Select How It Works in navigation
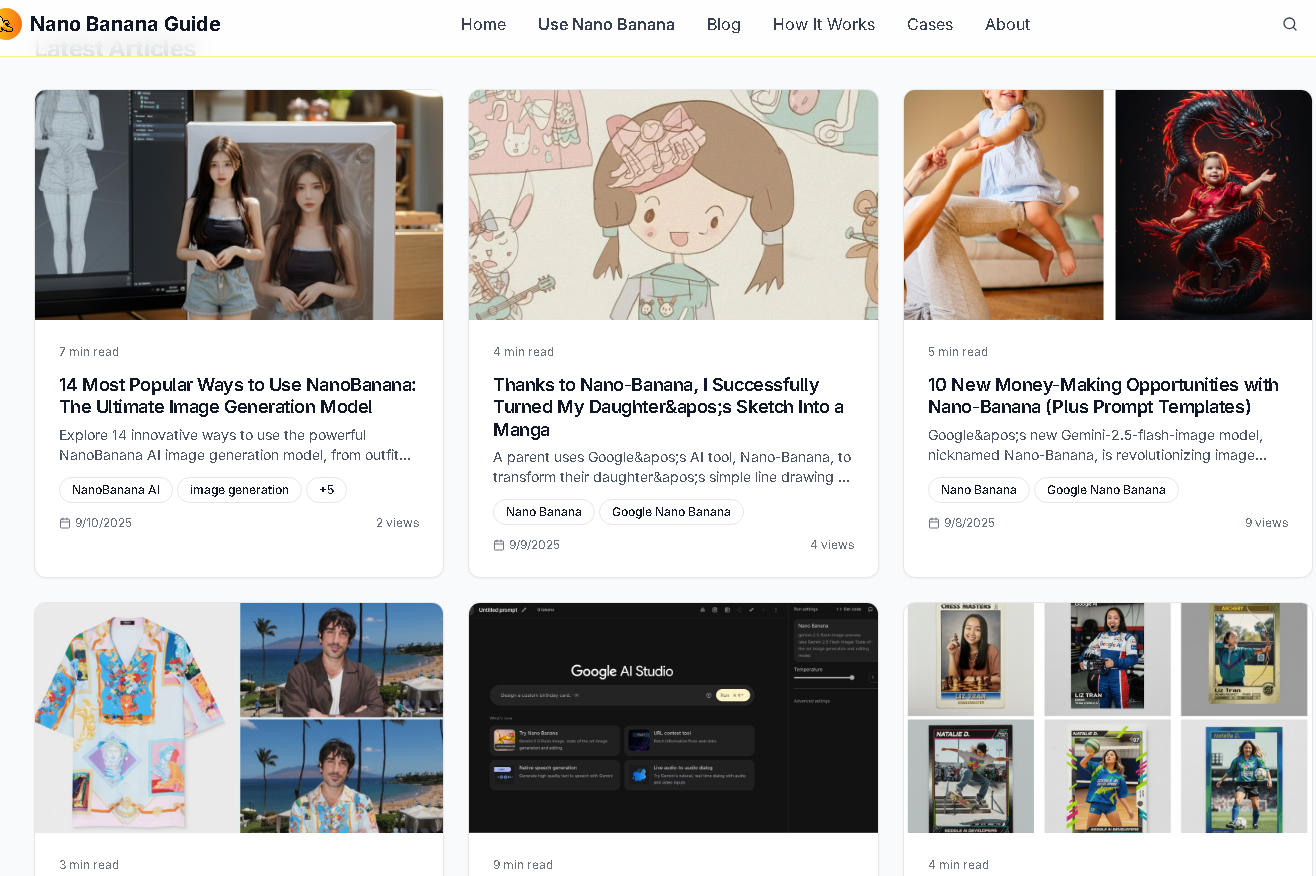This screenshot has height=876, width=1316. tap(824, 24)
